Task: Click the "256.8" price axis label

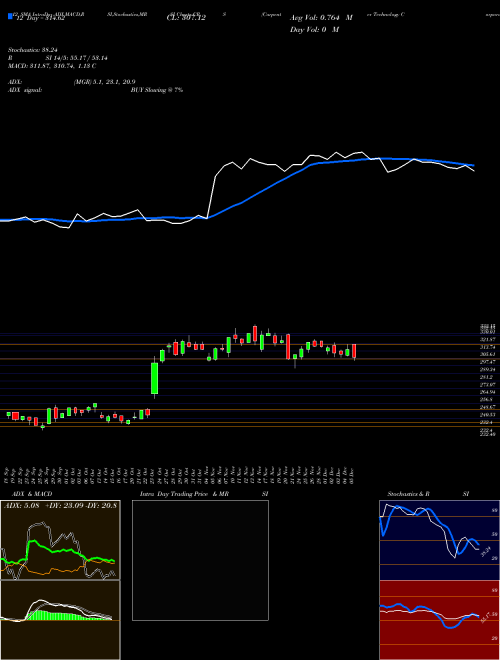Action: (486, 399)
